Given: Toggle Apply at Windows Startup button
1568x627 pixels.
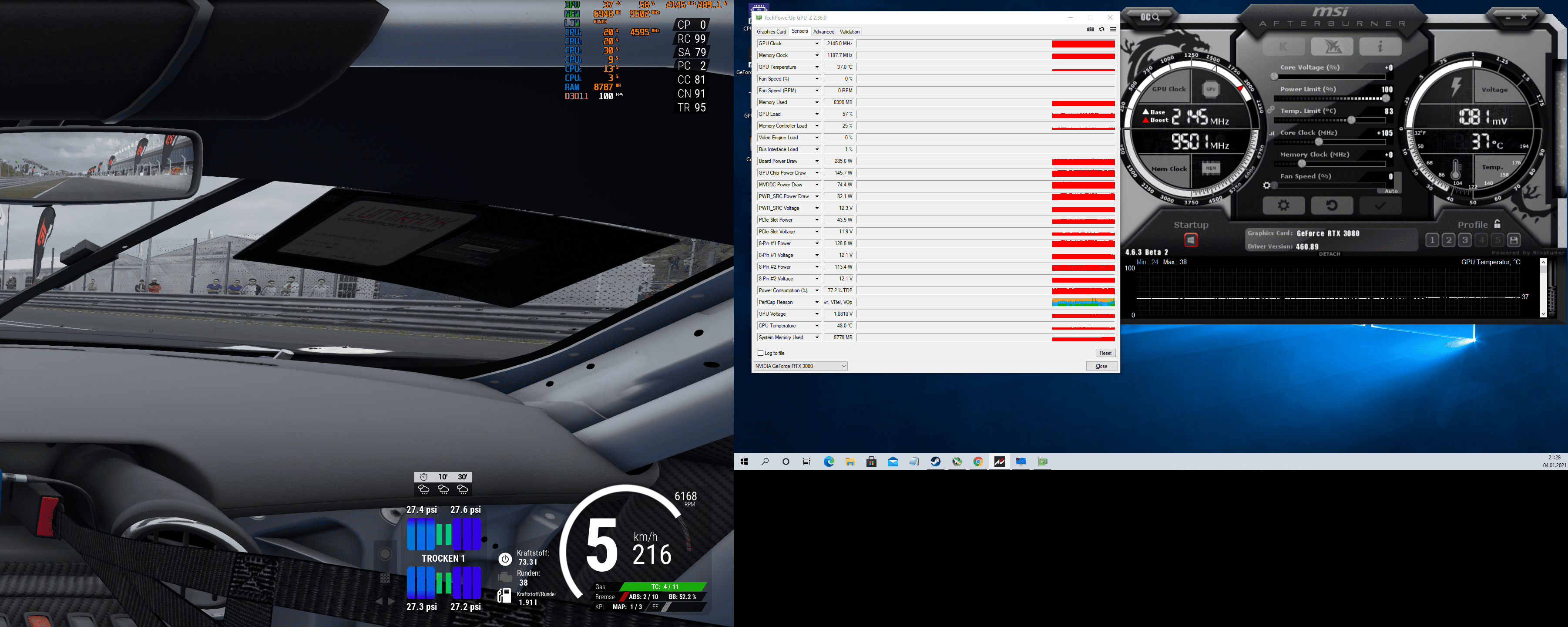Looking at the screenshot, I should point(1191,240).
